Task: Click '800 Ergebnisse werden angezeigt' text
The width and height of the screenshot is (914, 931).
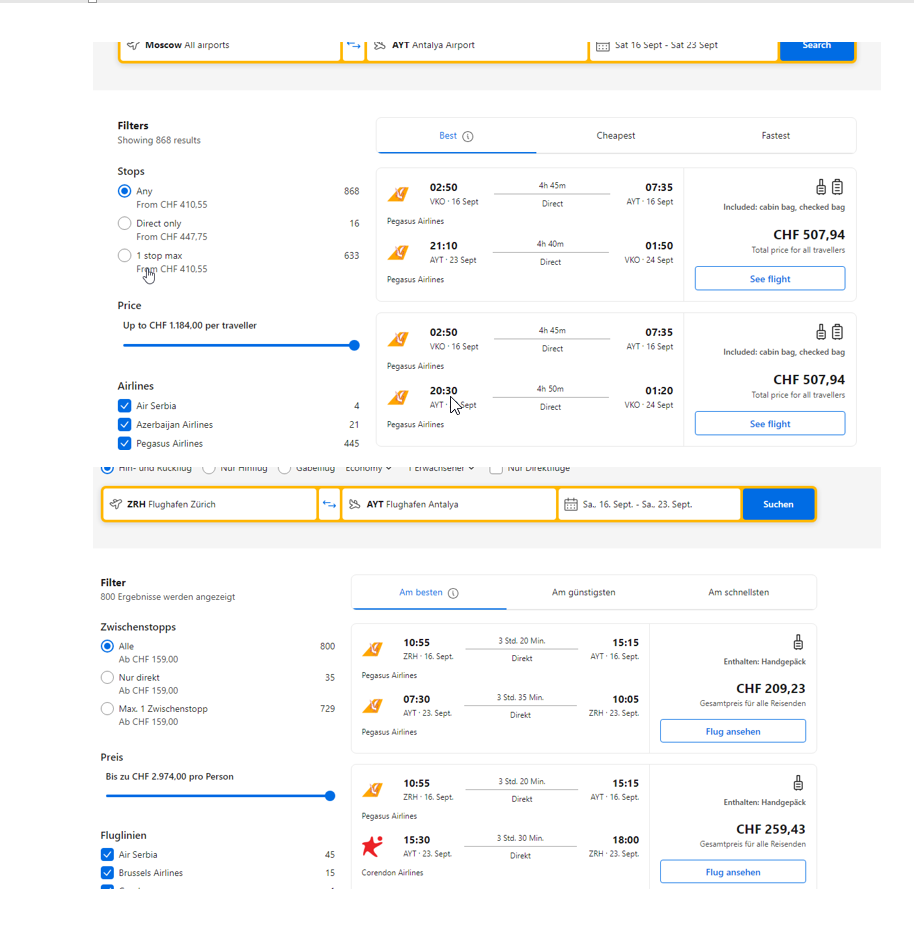Action: tap(167, 597)
